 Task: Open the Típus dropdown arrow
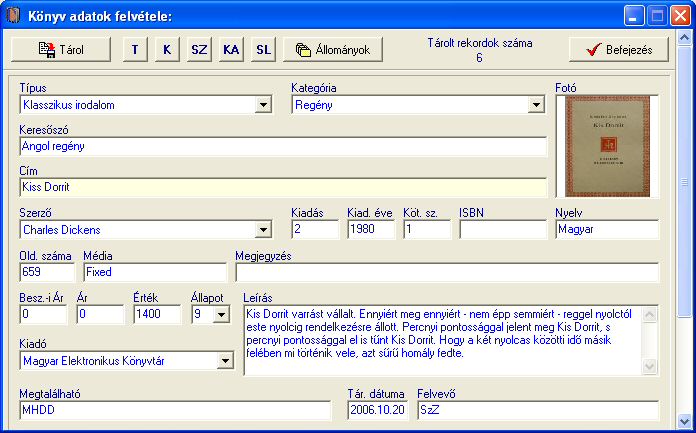[x=263, y=105]
